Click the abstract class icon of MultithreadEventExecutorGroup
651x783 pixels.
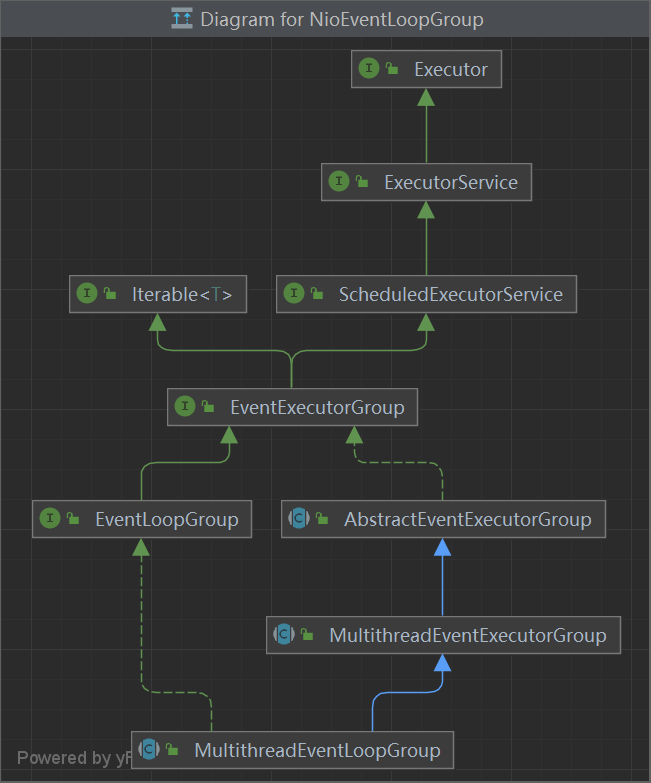(284, 634)
